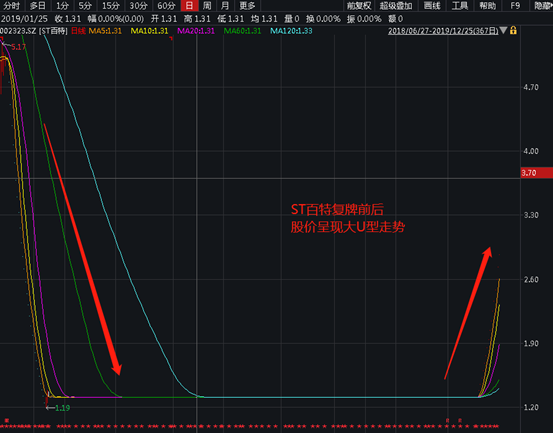
Task: Click the 002323.SZ [ST百特] stock name
Action: coord(34,31)
